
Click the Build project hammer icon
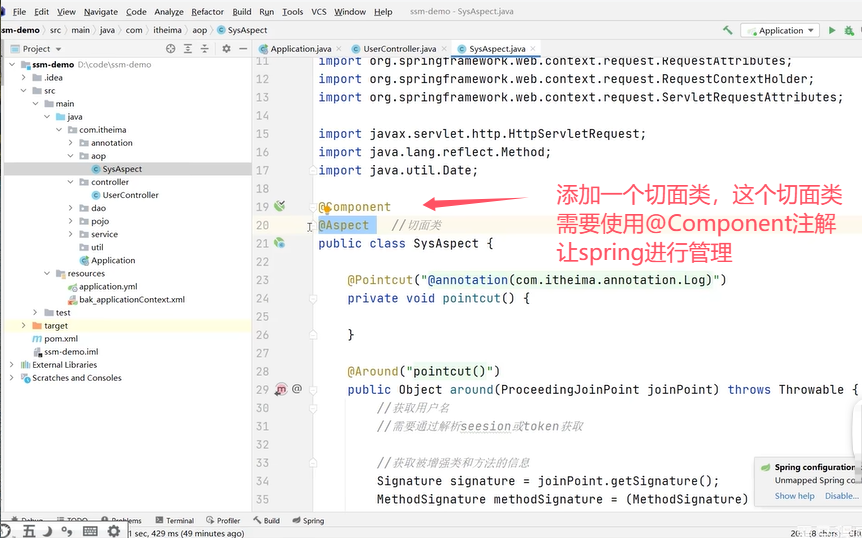[728, 30]
